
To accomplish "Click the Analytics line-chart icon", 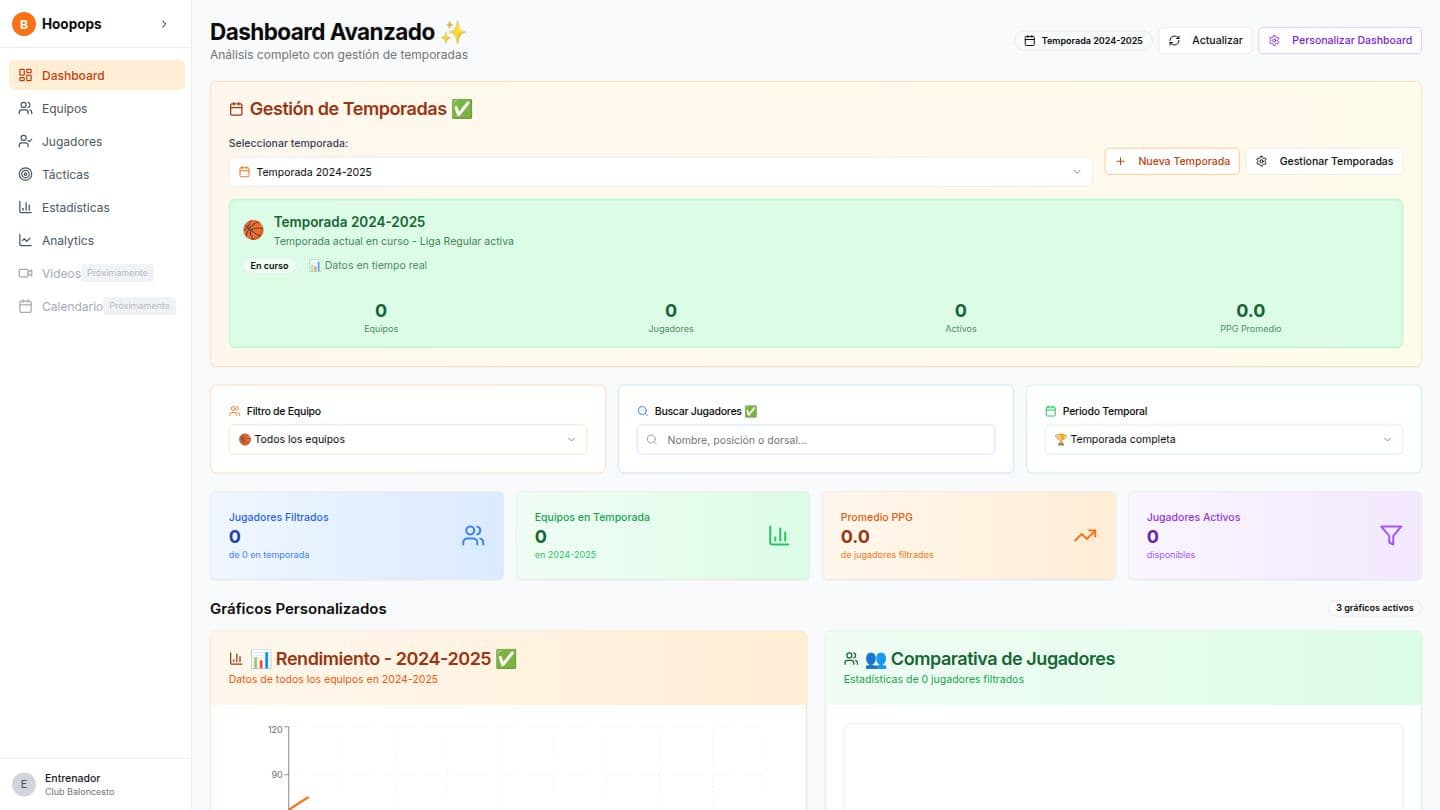I will click(x=25, y=240).
